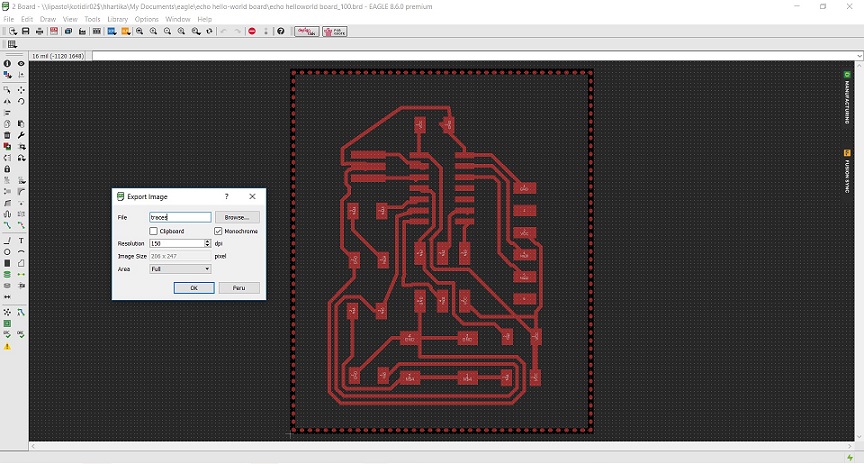Image resolution: width=864 pixels, height=464 pixels.
Task: Select the Move tool
Action: [21, 89]
